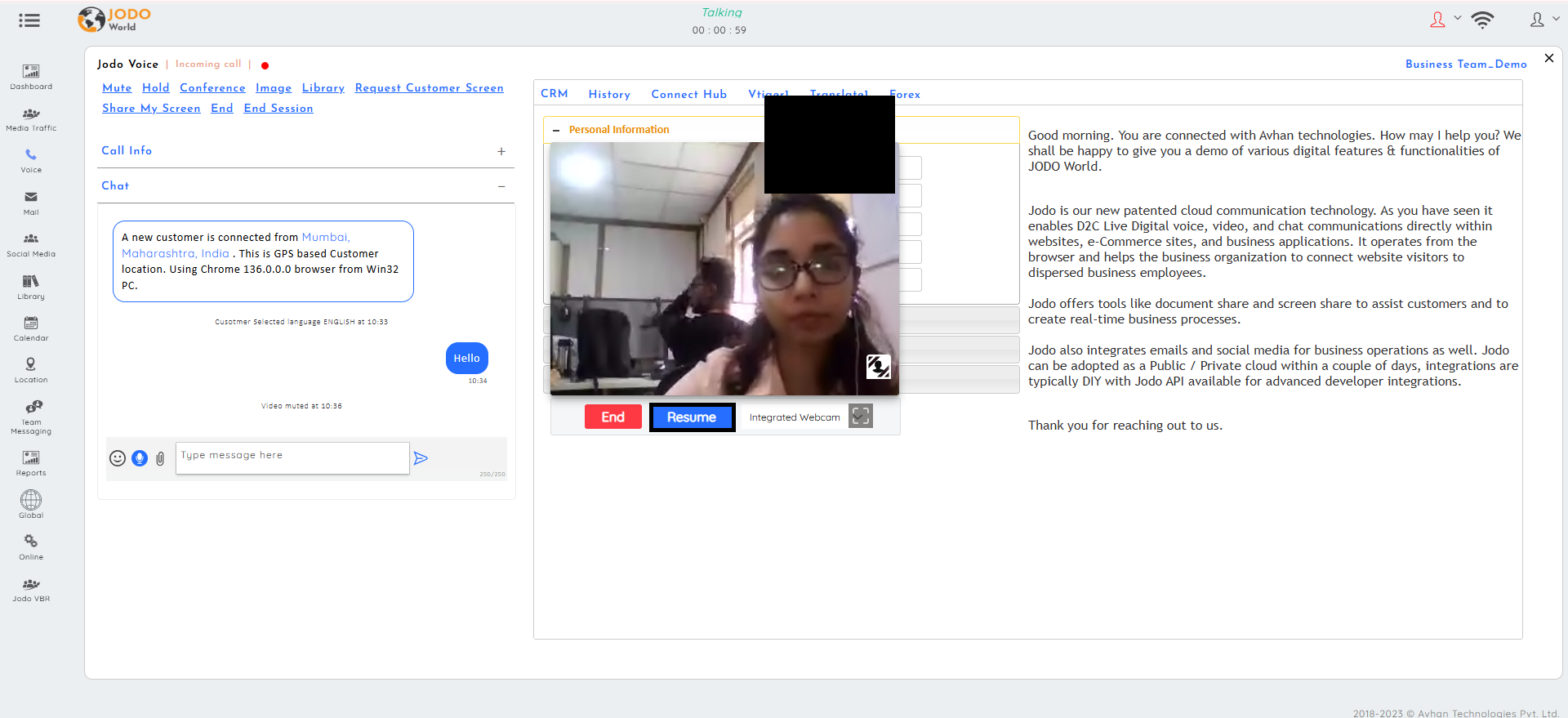Click 'Customer Selected language ENGLISH' note
This screenshot has height=718, width=1568.
pyautogui.click(x=301, y=322)
